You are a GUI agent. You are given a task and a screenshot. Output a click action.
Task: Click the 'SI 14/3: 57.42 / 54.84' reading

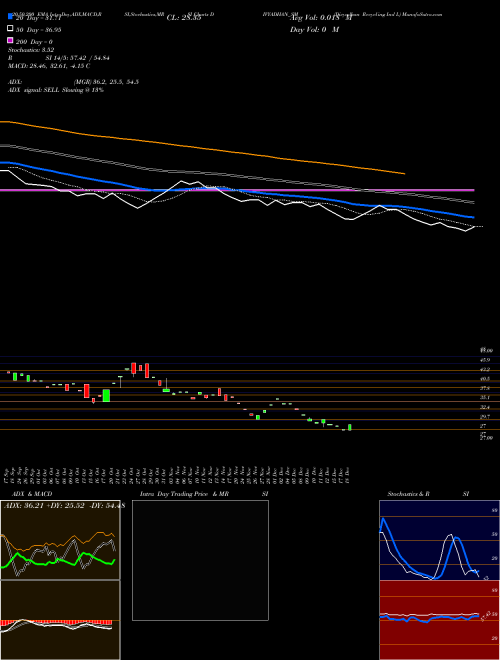[77, 58]
